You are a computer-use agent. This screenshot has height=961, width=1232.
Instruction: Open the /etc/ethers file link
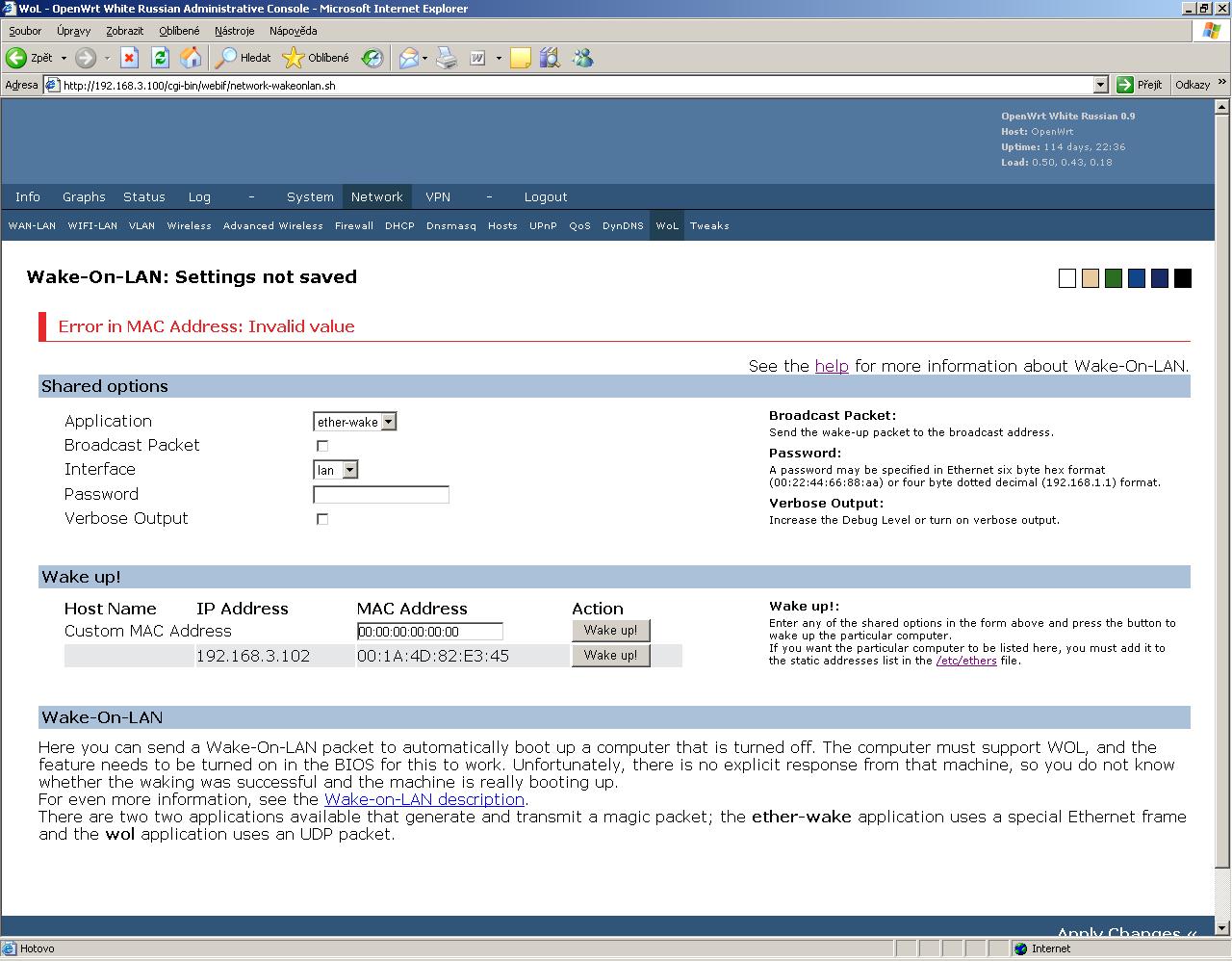pos(966,661)
